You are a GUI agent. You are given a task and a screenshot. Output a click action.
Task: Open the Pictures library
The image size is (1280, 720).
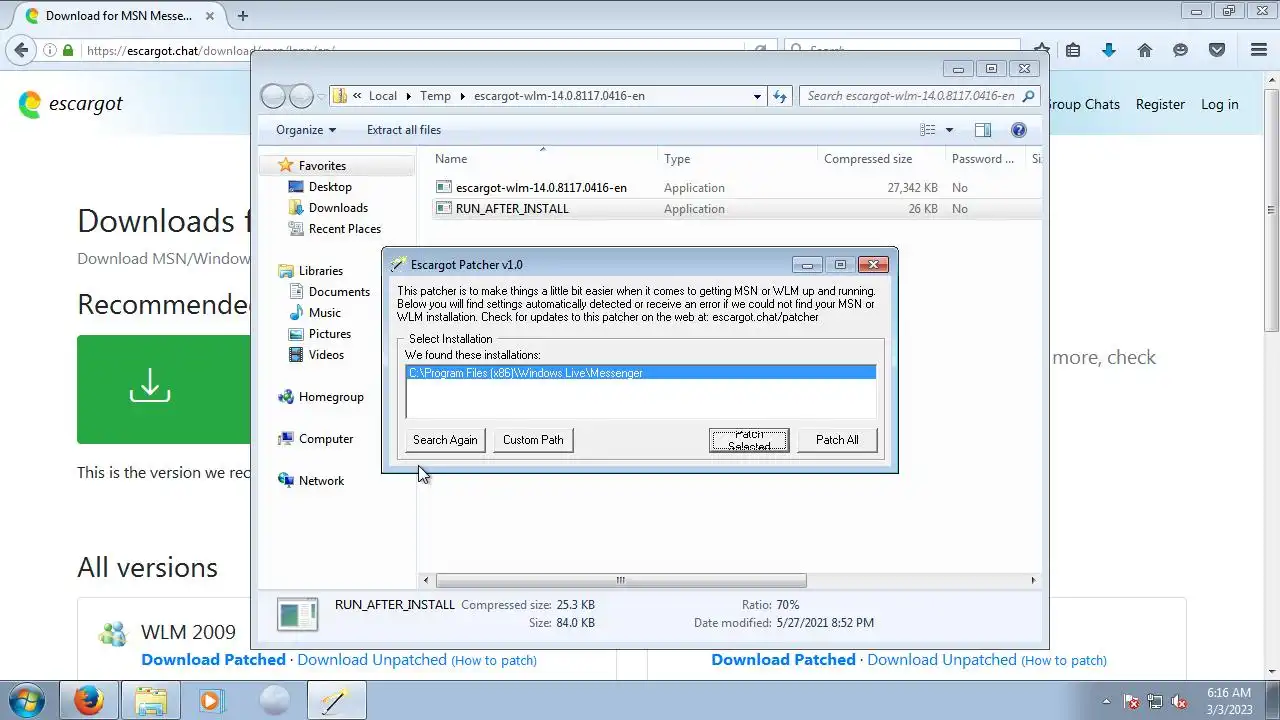tap(330, 334)
